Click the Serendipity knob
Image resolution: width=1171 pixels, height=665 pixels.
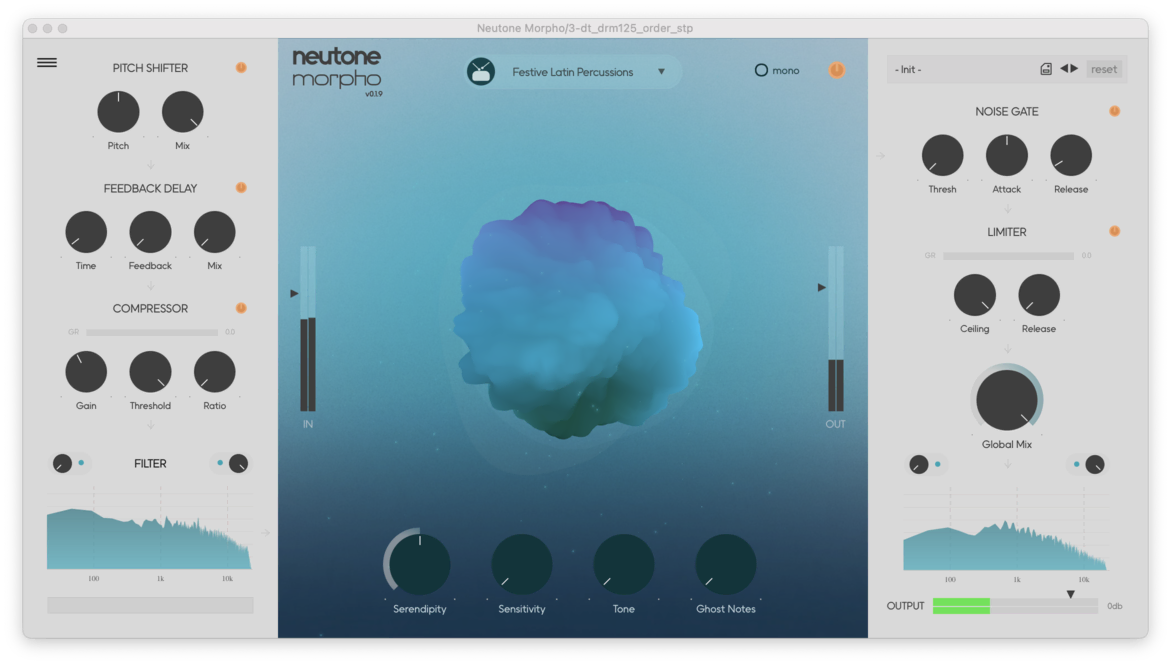pyautogui.click(x=420, y=564)
